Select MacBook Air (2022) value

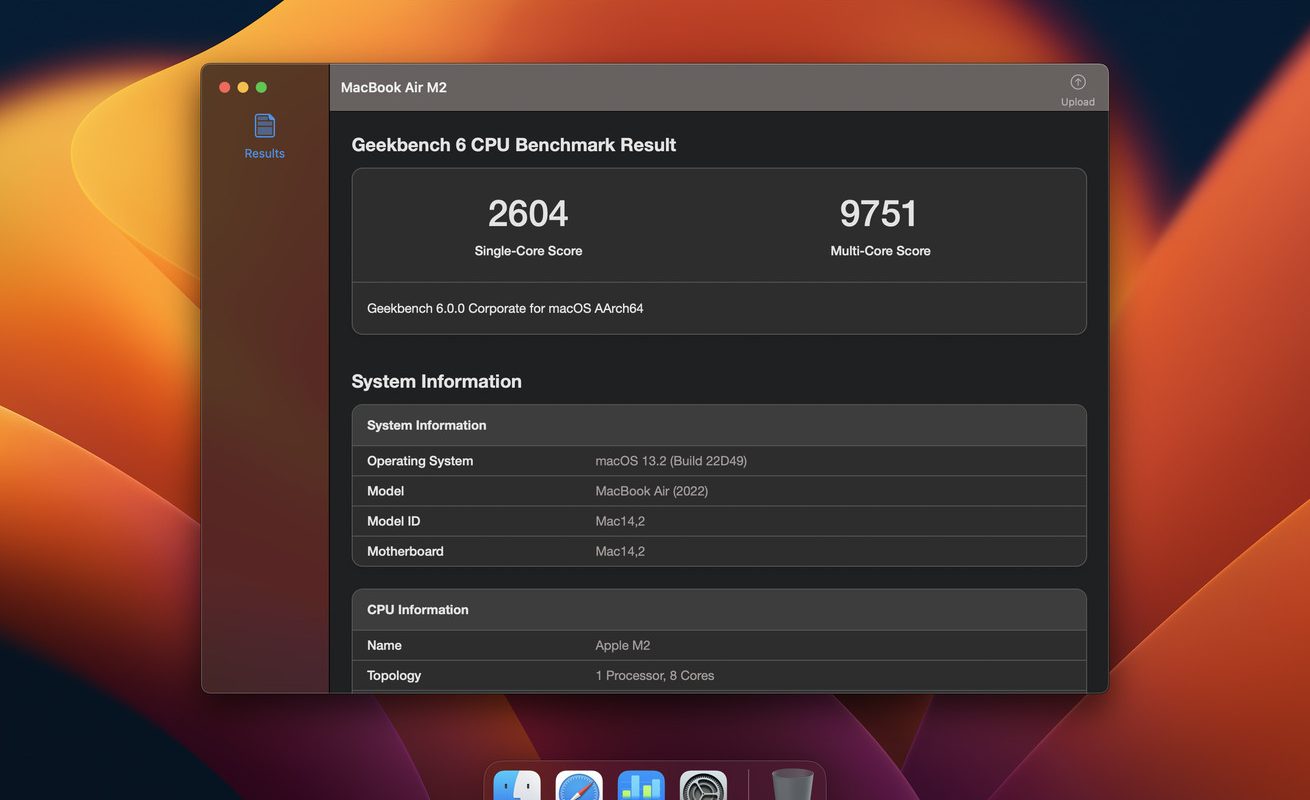[652, 491]
